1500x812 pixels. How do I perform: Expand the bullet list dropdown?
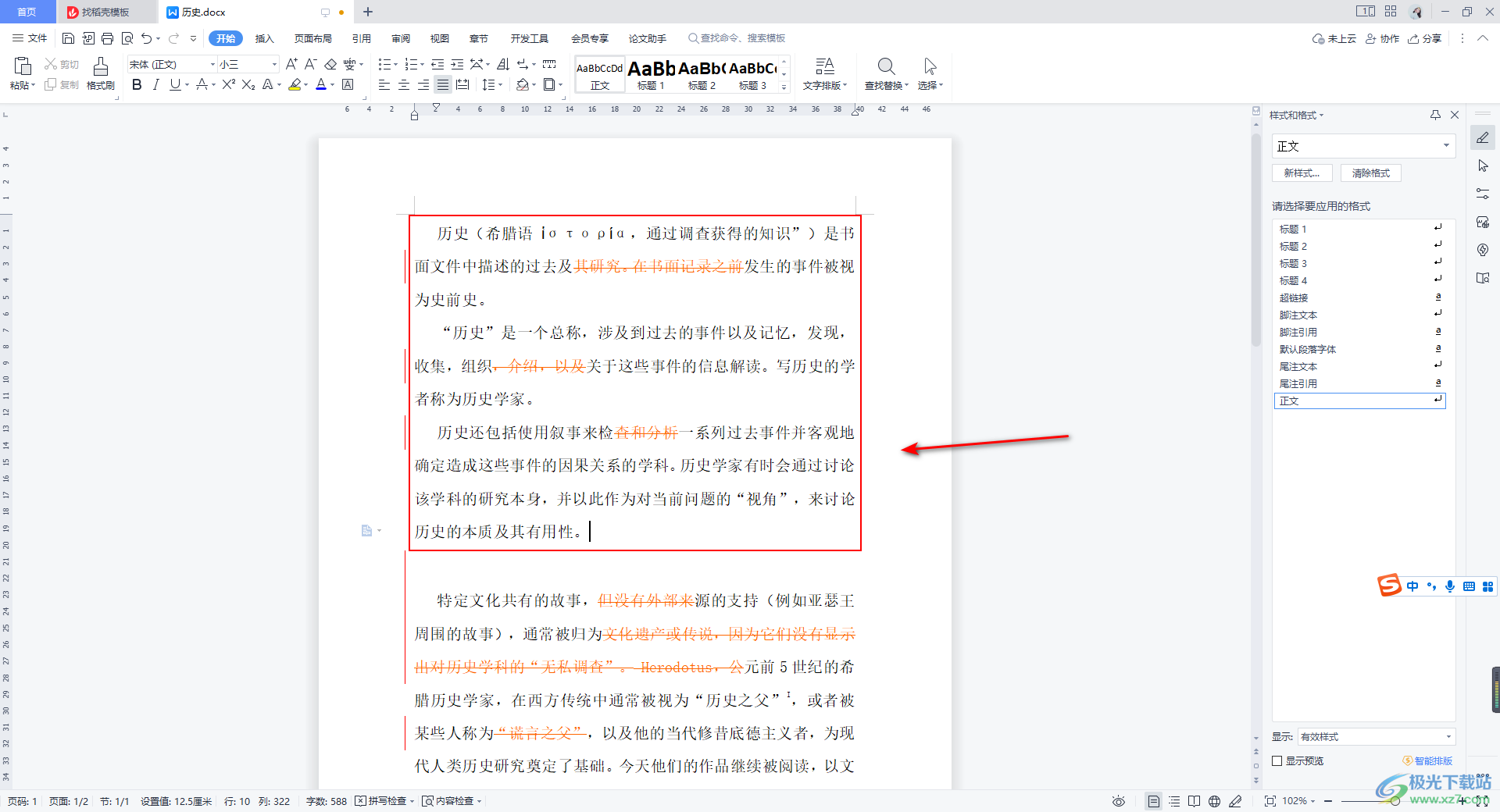coord(395,64)
